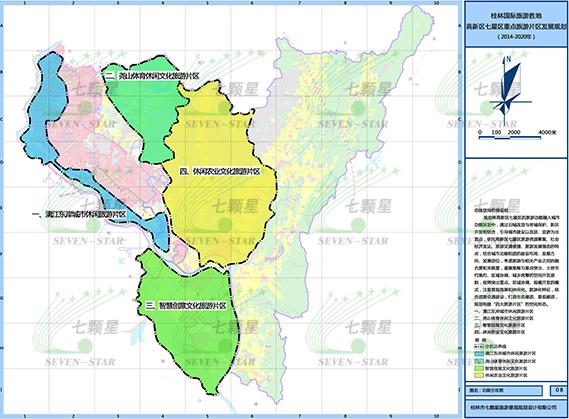Click the map label starting with 三
The width and height of the screenshot is (569, 419).
186,306
